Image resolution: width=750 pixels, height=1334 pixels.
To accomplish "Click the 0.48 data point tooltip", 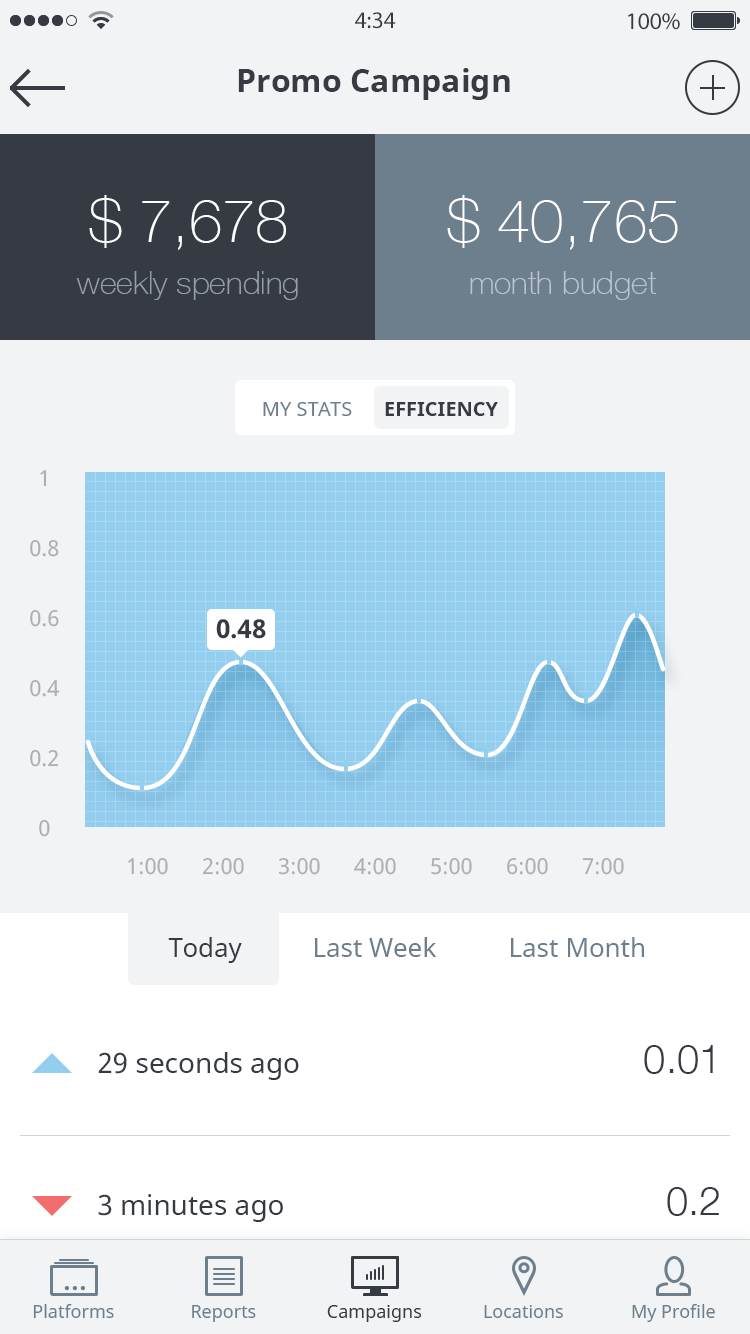I will 241,629.
